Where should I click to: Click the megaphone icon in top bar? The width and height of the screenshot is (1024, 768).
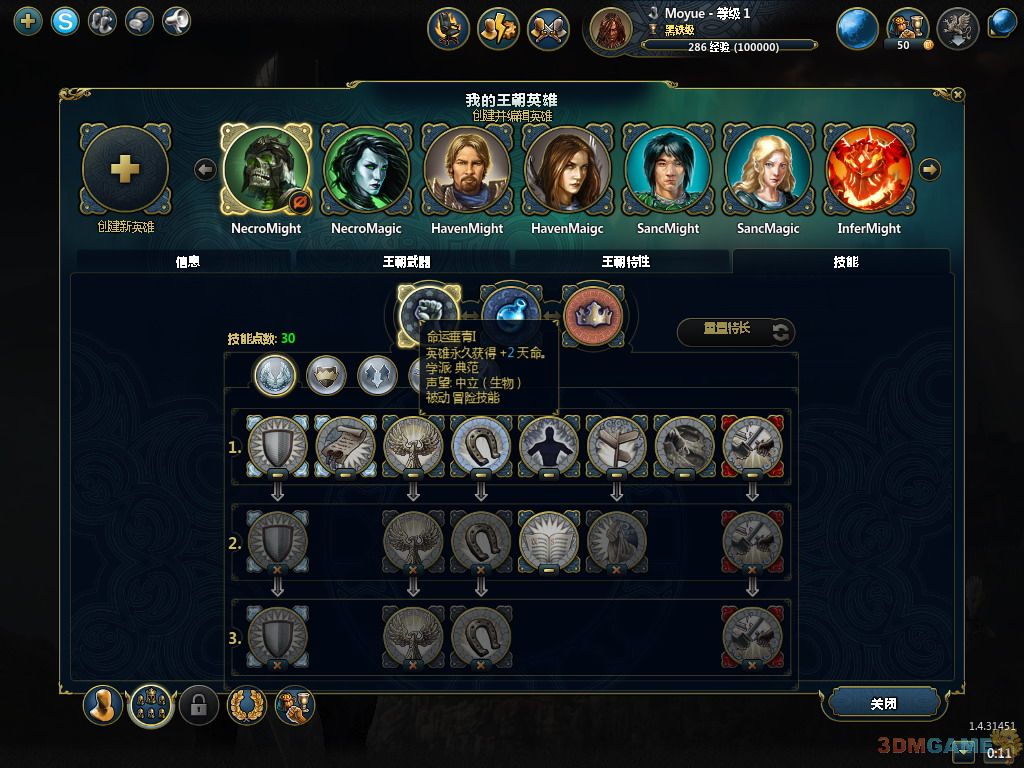point(176,22)
